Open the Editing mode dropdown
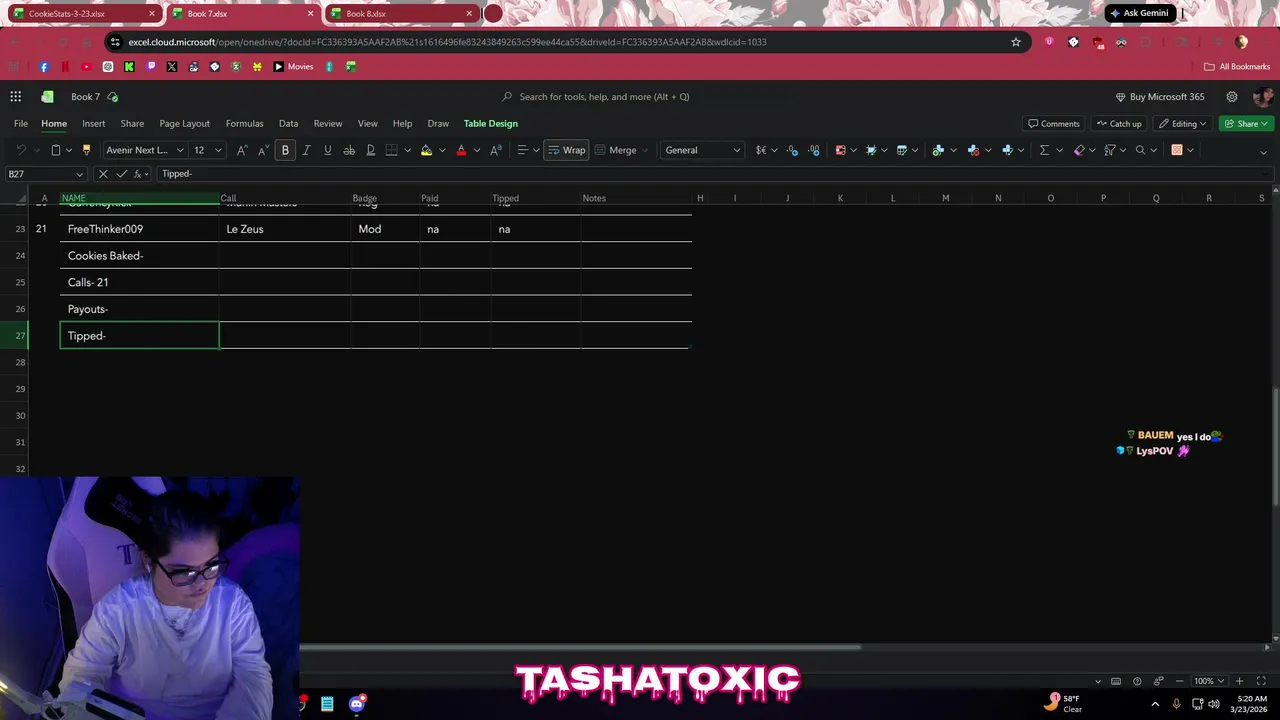This screenshot has width=1280, height=720. [1183, 123]
